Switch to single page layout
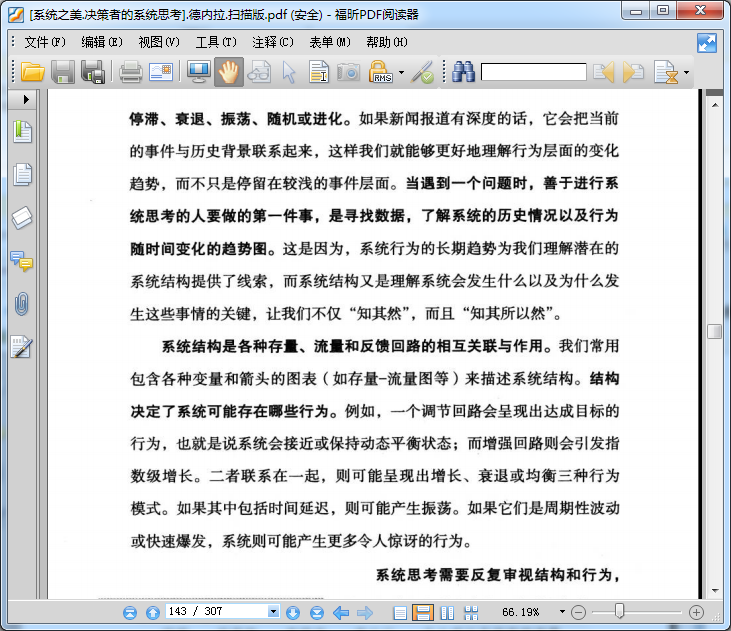 point(400,612)
